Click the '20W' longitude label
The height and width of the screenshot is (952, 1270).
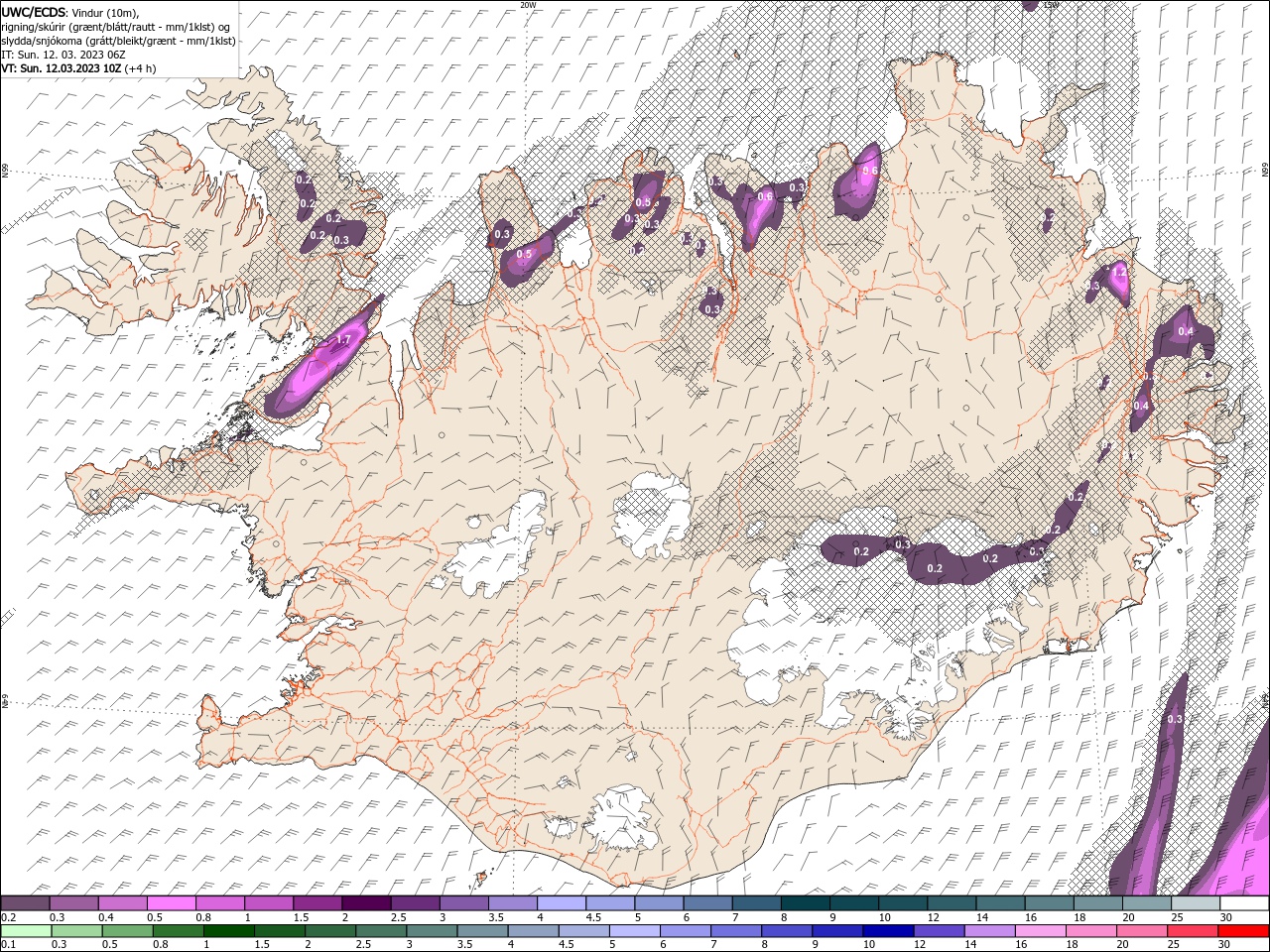pyautogui.click(x=528, y=5)
